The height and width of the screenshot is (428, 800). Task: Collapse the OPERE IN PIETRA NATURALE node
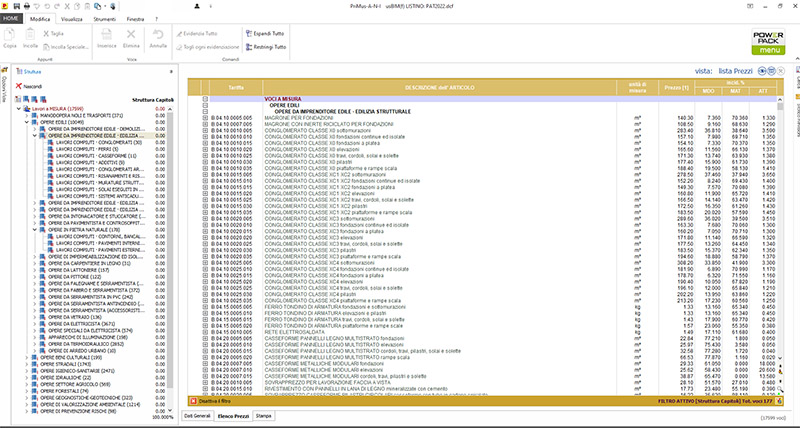35,230
